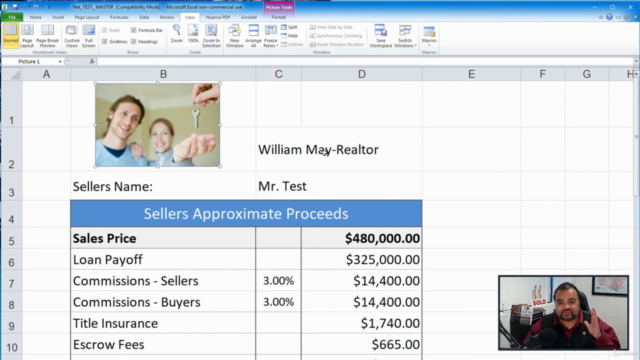Viewport: 640px width, 360px height.
Task: Click the house keys picture
Action: (158, 125)
